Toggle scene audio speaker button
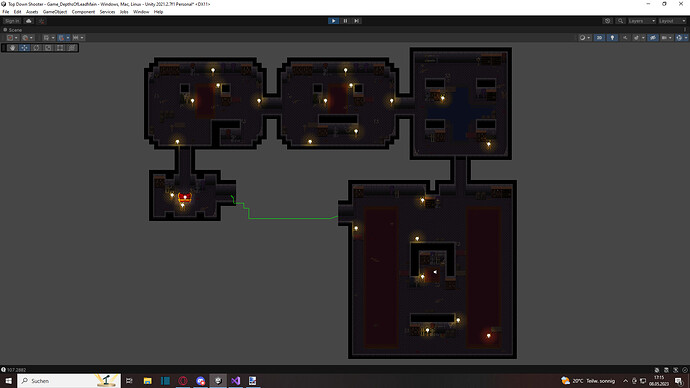Viewport: 690px width, 388px height. pos(625,38)
